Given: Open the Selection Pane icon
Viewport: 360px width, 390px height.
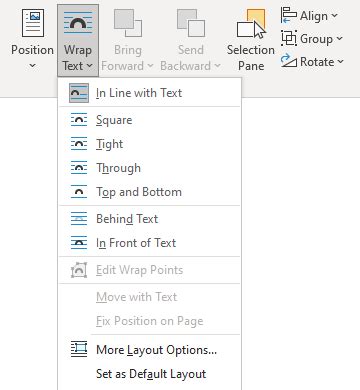Looking at the screenshot, I should point(252,24).
